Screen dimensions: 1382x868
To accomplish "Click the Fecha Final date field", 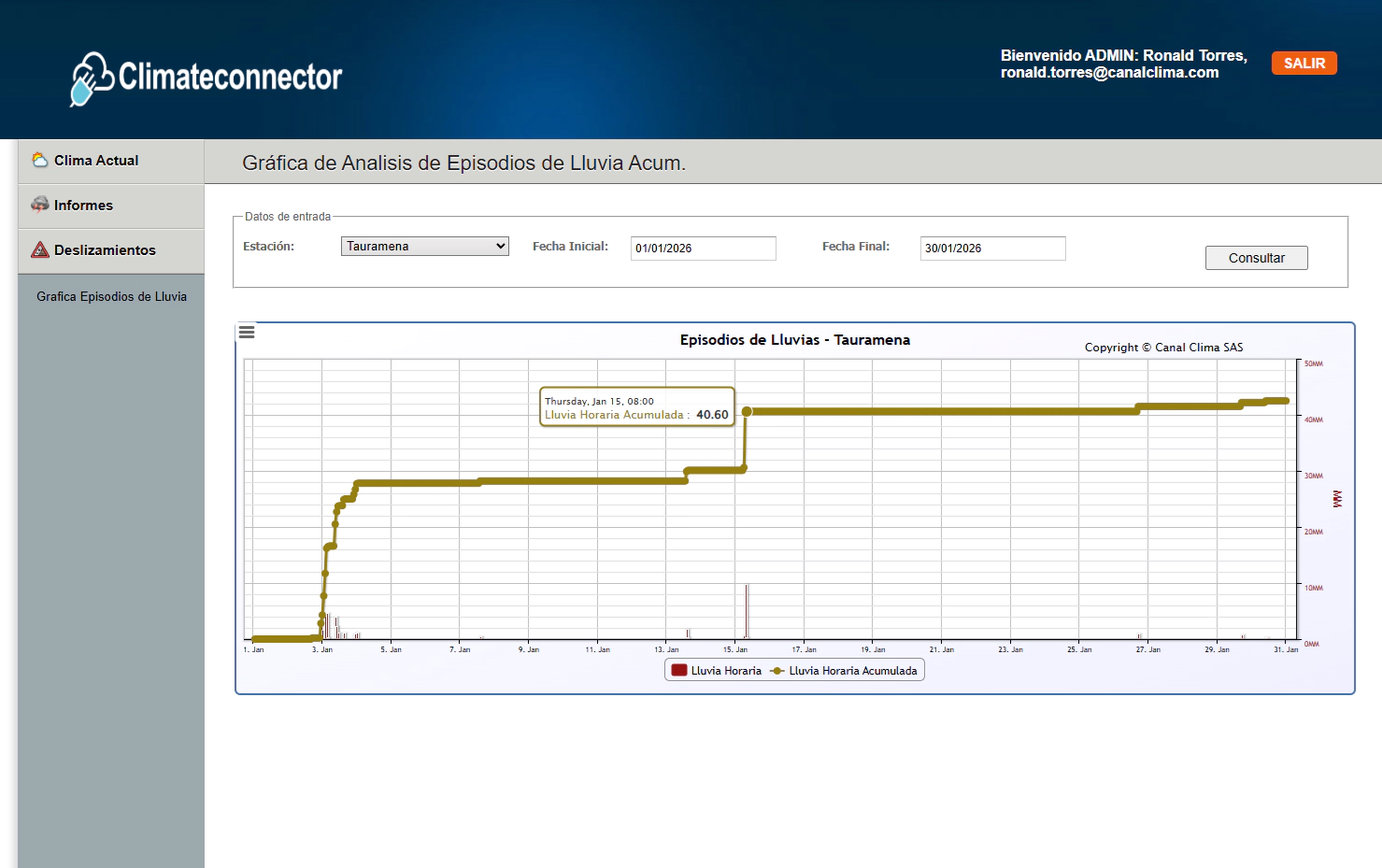I will 992,249.
